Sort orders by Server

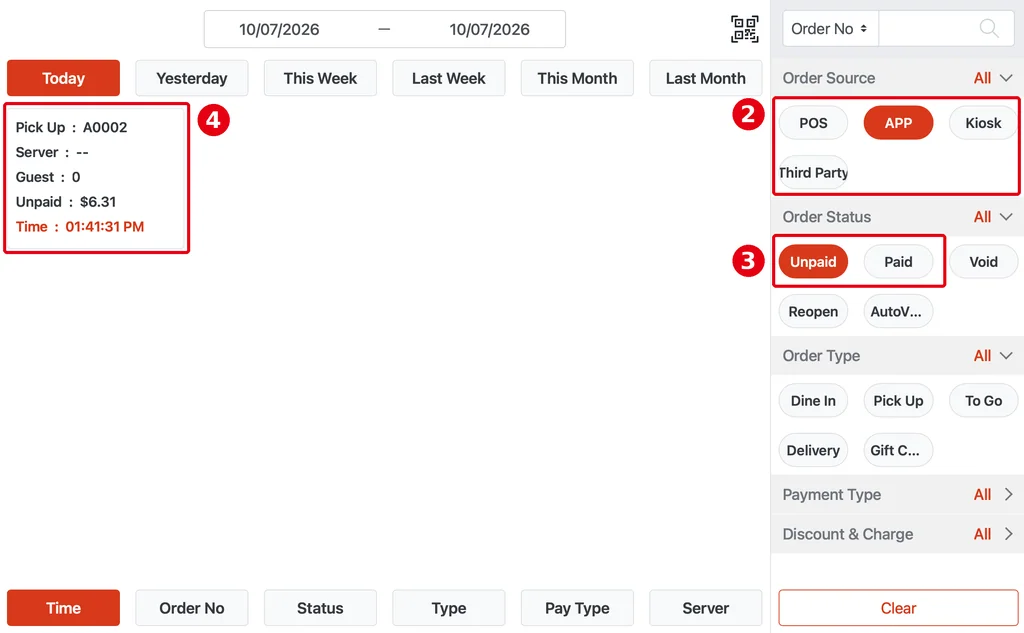pyautogui.click(x=705, y=608)
